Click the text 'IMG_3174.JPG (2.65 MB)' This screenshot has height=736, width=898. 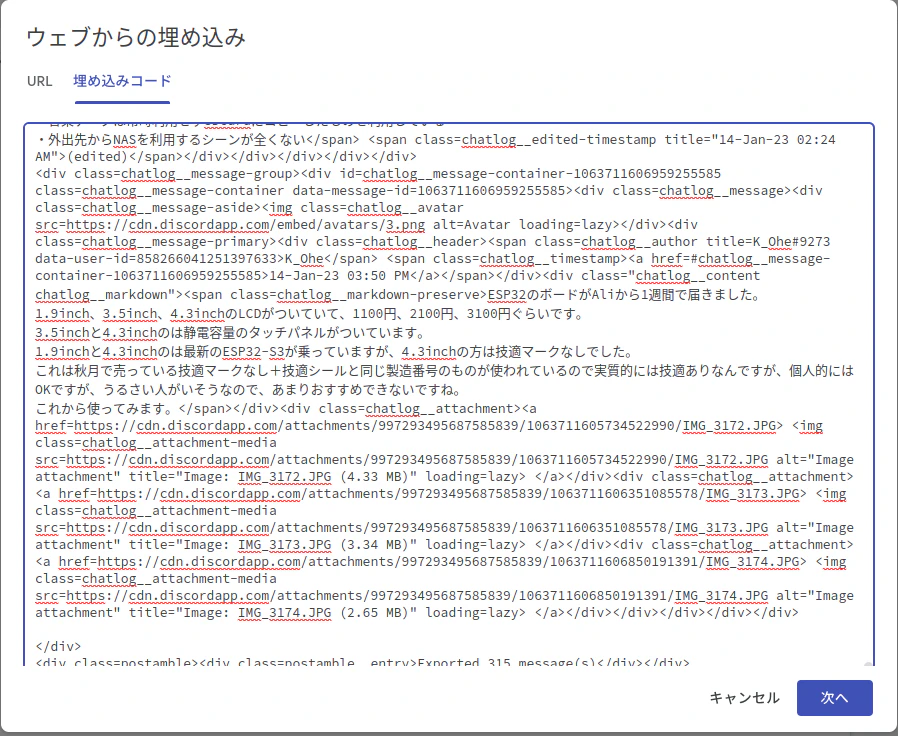[x=322, y=612]
